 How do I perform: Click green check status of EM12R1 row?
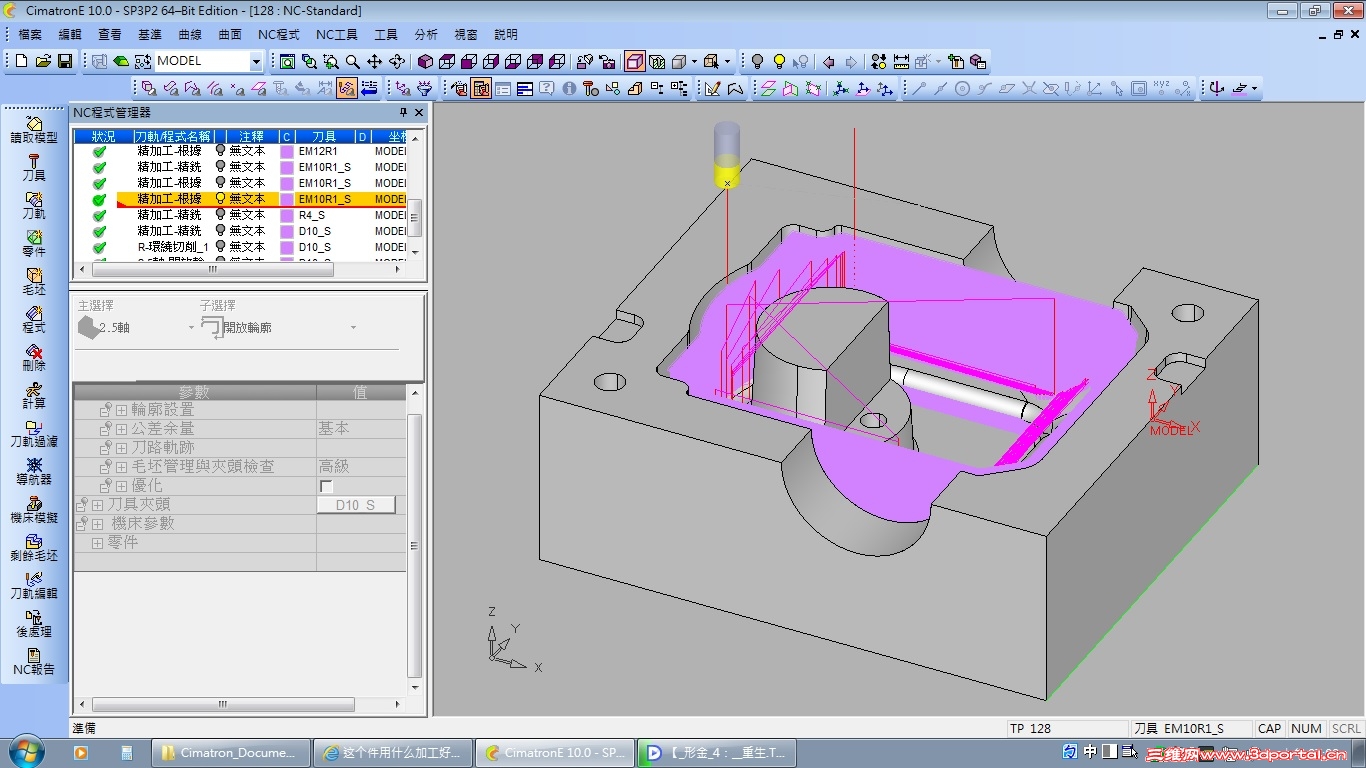pos(99,152)
